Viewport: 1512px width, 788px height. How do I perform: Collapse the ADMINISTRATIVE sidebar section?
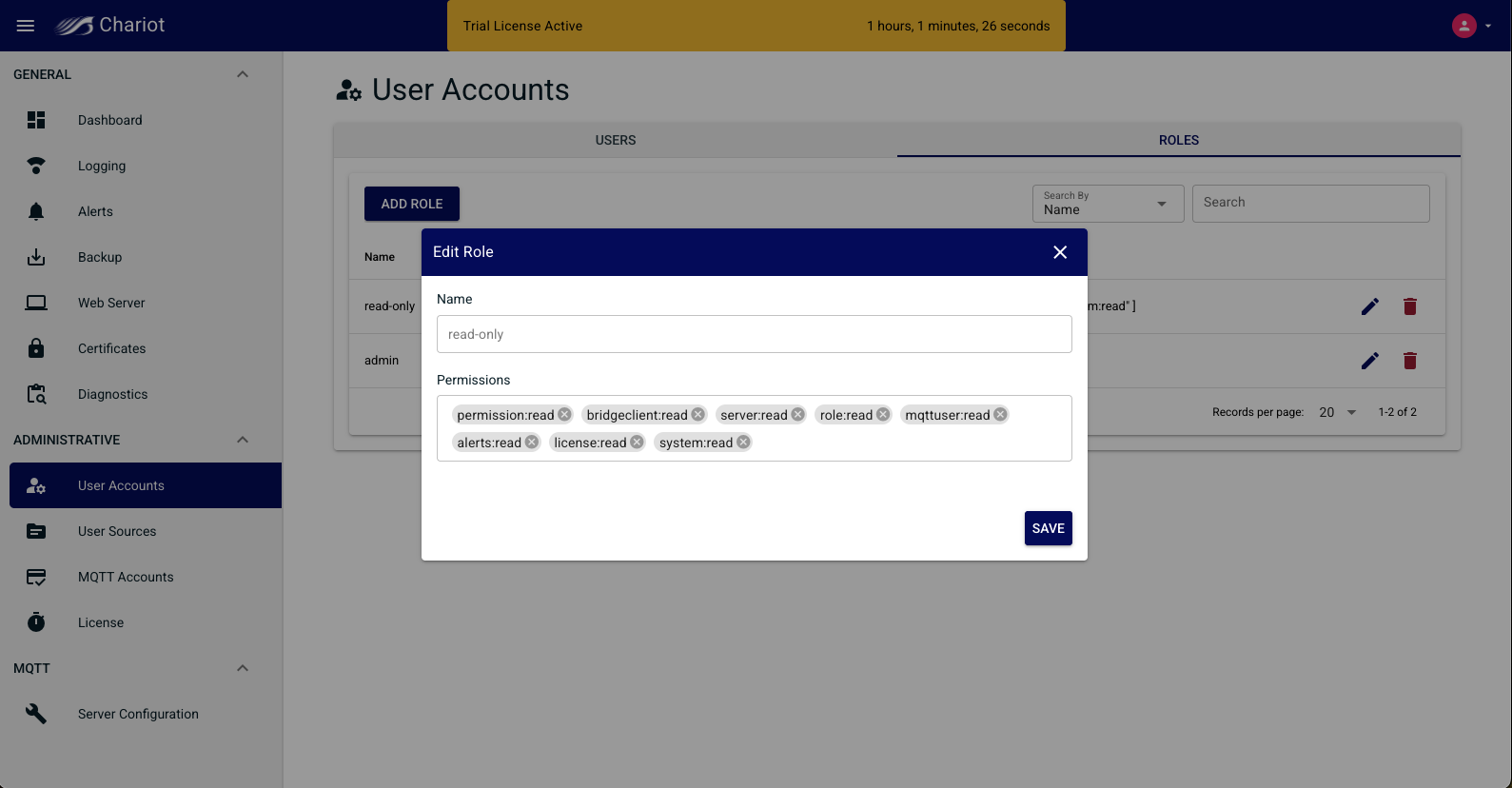click(243, 440)
